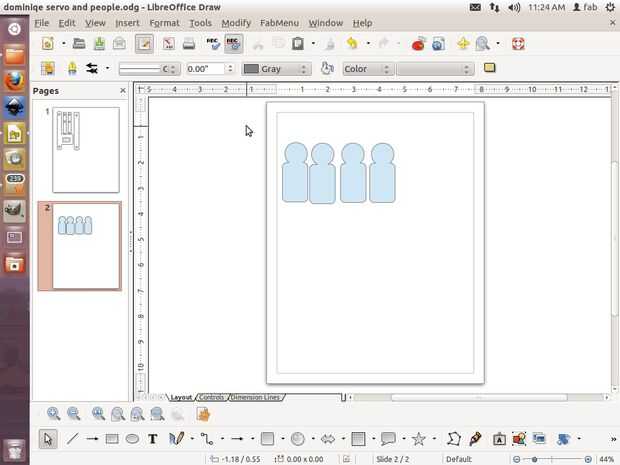Click the Paste clipboard icon
This screenshot has height=465, width=620.
298,43
